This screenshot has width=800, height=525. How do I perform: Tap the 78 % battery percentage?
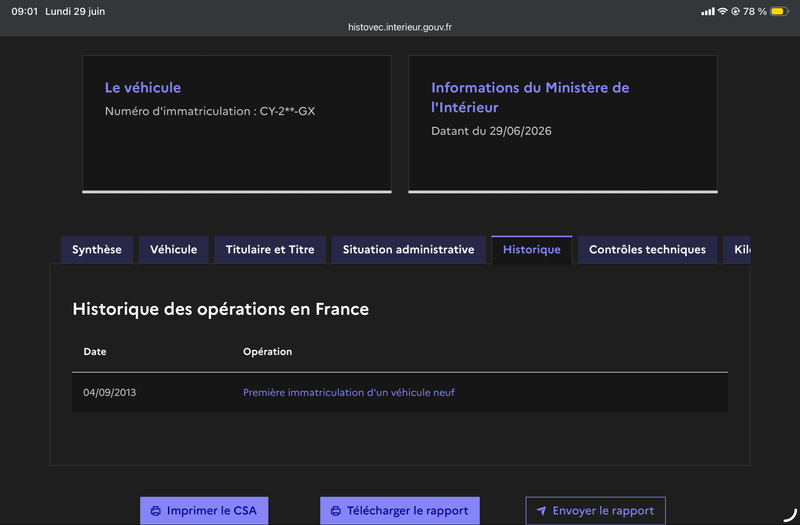(x=755, y=11)
